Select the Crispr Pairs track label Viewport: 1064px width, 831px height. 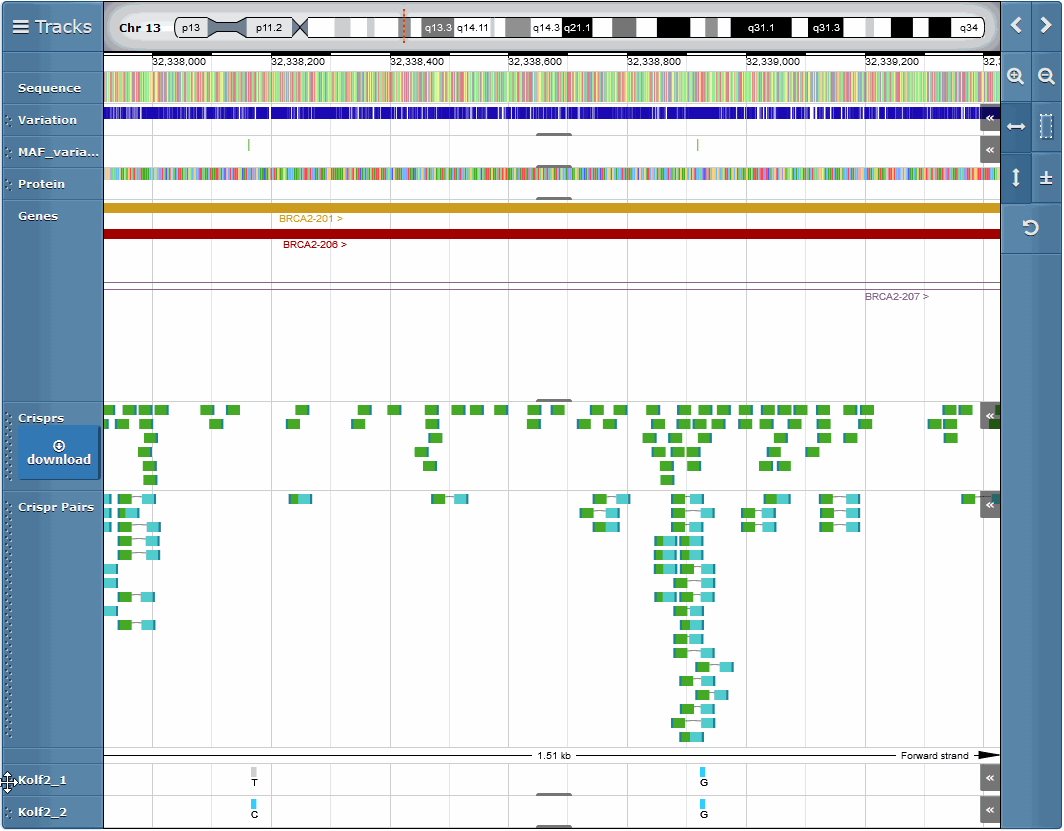[56, 507]
